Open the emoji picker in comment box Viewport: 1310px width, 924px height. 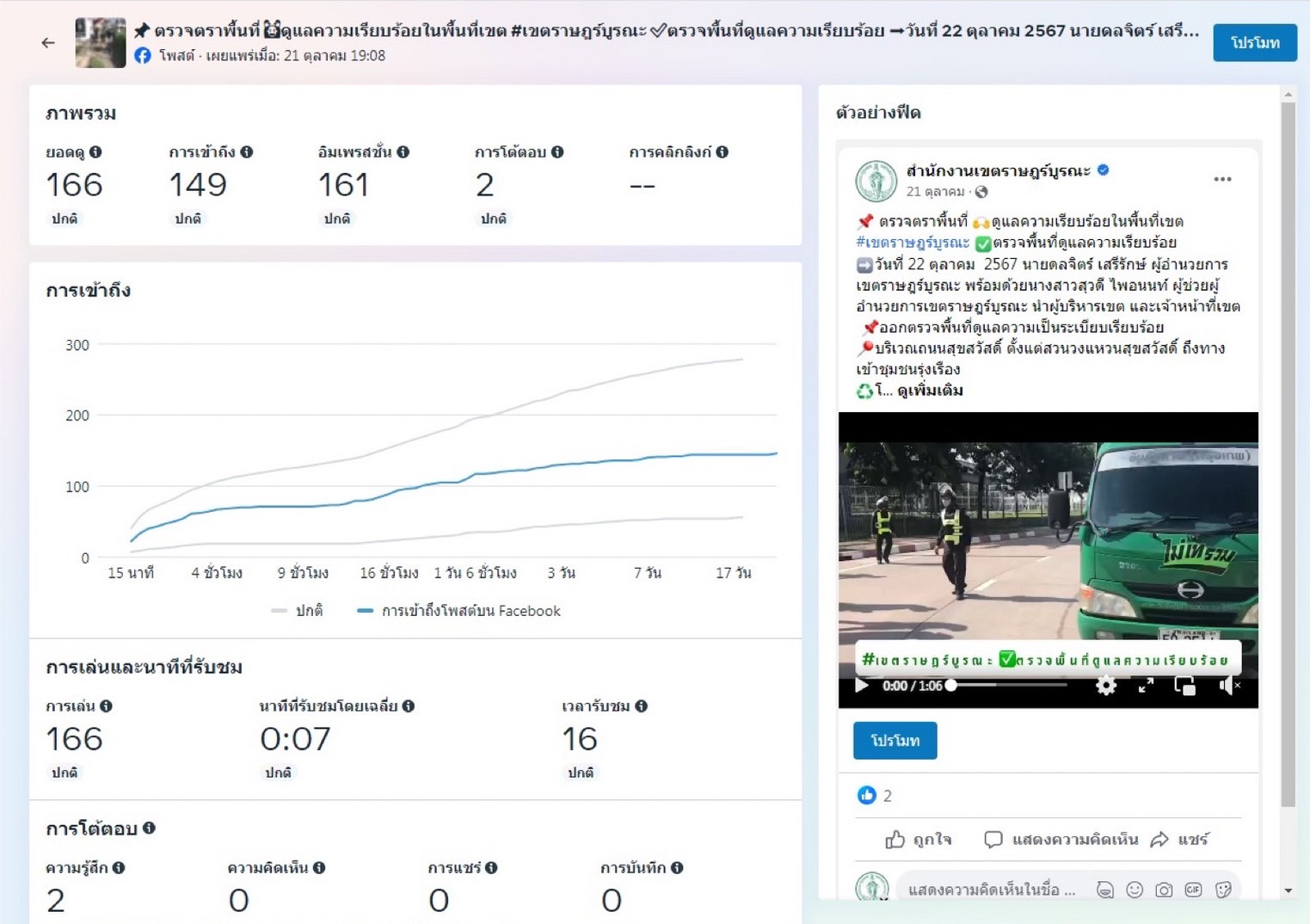point(1135,890)
